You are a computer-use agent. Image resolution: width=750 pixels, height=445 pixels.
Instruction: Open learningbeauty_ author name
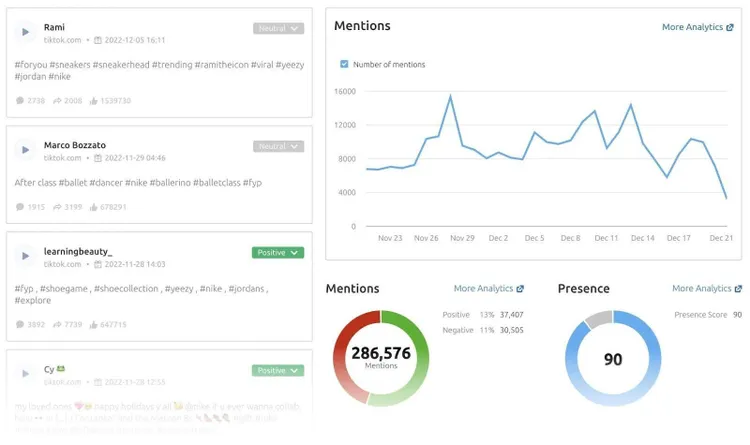click(77, 252)
